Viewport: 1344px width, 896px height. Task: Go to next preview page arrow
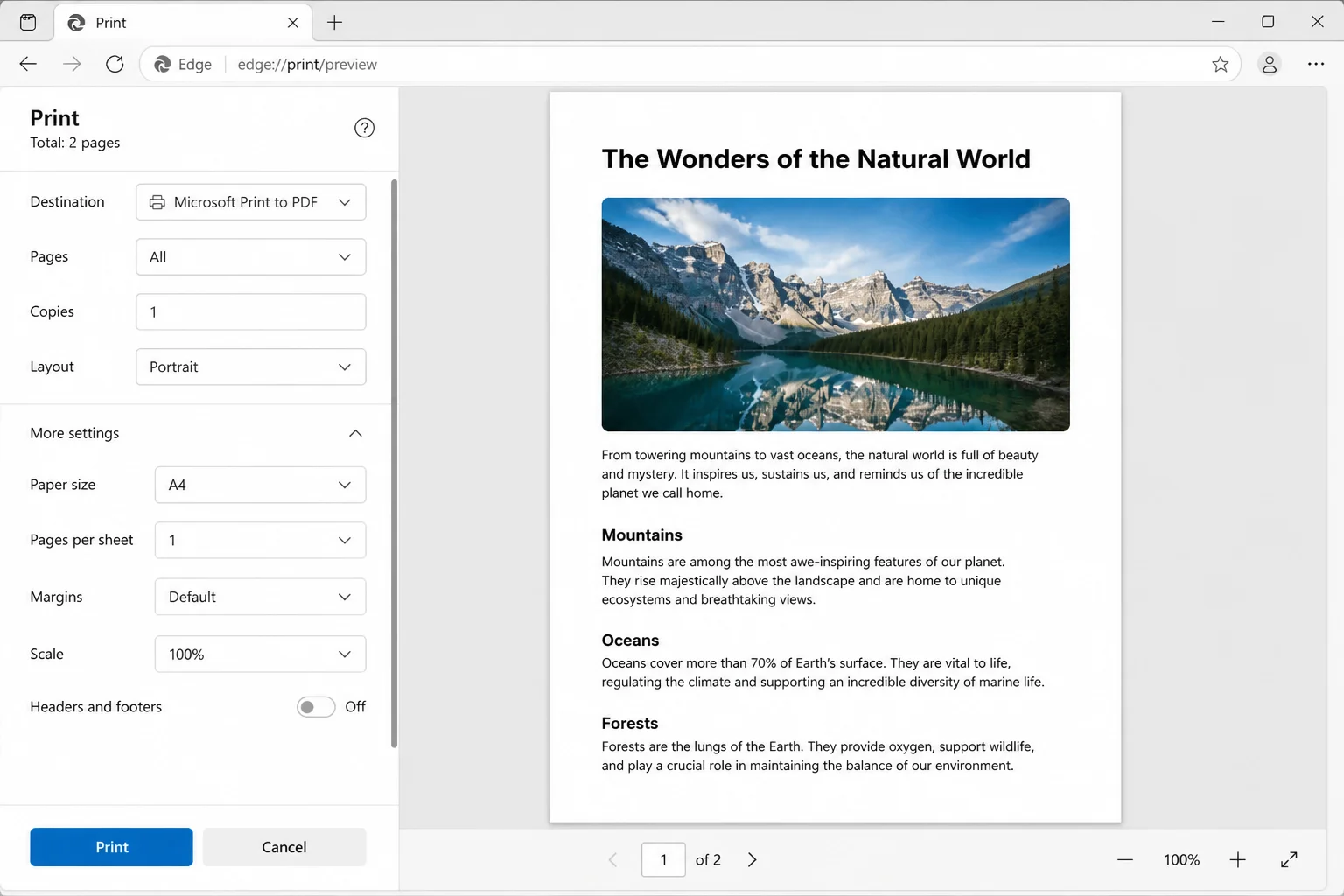(x=752, y=860)
